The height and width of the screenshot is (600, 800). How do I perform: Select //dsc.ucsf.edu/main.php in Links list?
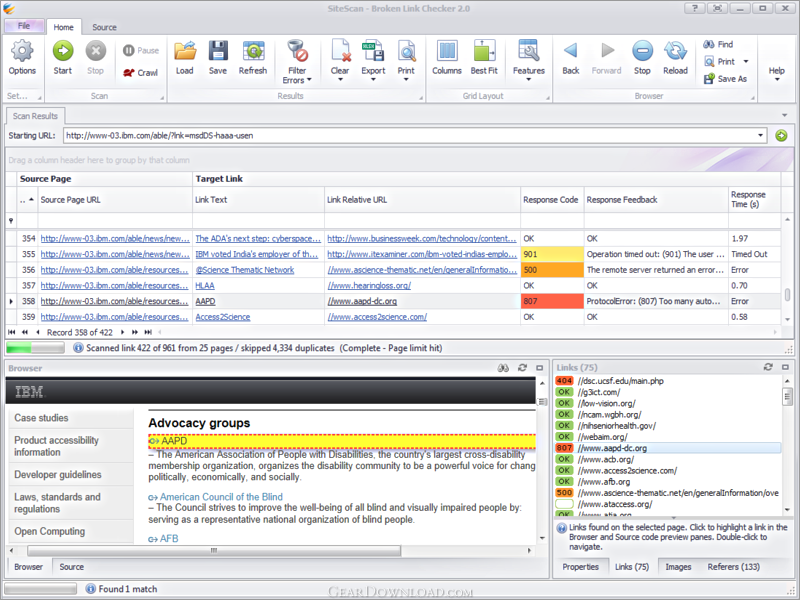620,381
